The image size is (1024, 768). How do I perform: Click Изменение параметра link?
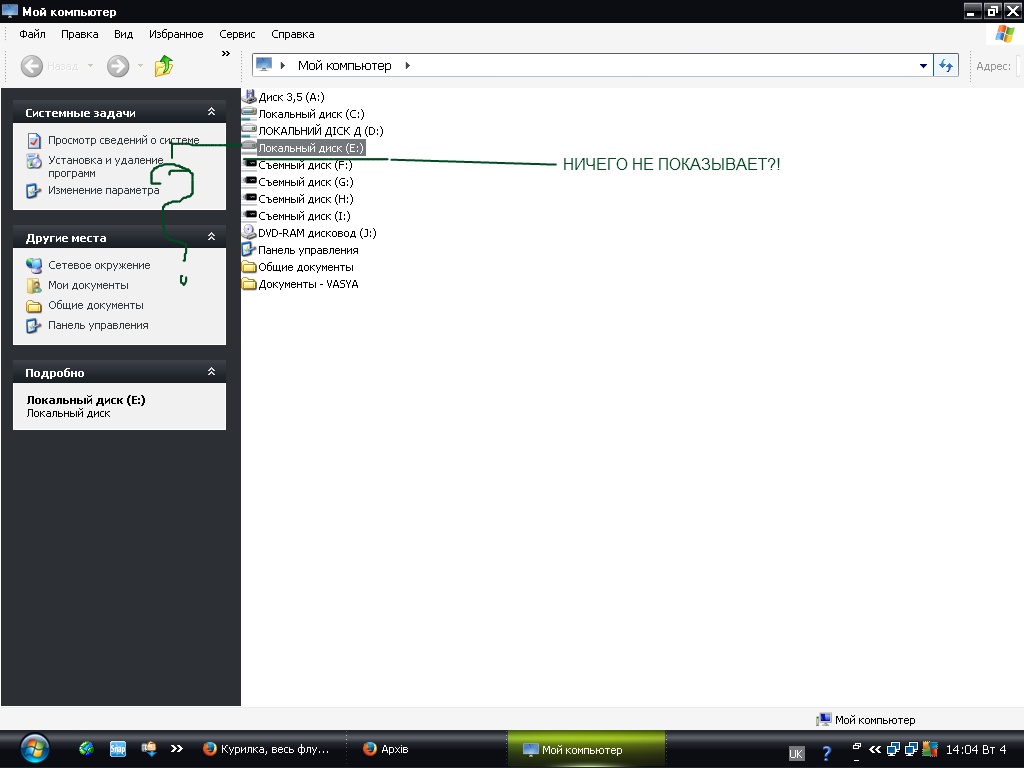(103, 190)
